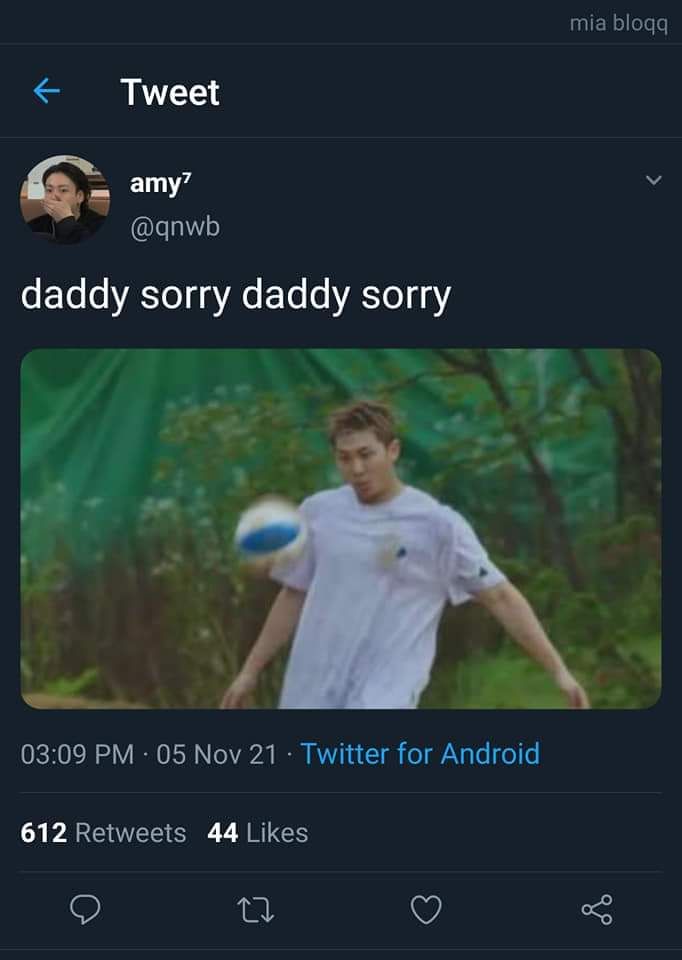Open the attached image of man with ball
The width and height of the screenshot is (682, 960).
point(341,529)
